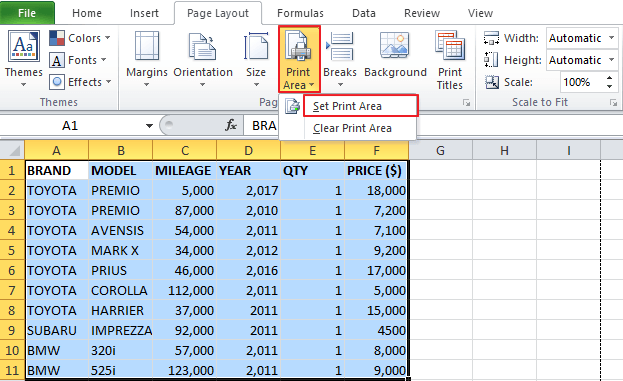
Task: Click the Width icon in Scale to Fit
Action: point(491,38)
